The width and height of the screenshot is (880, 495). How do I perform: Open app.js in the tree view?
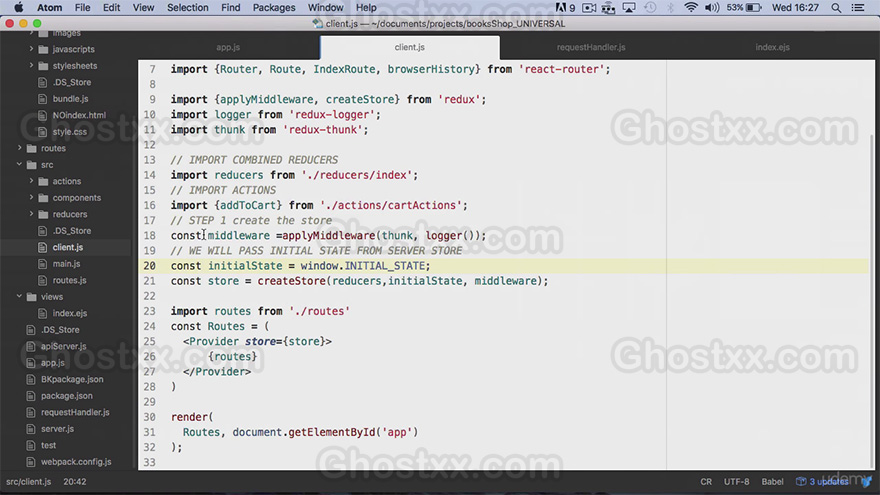[53, 363]
